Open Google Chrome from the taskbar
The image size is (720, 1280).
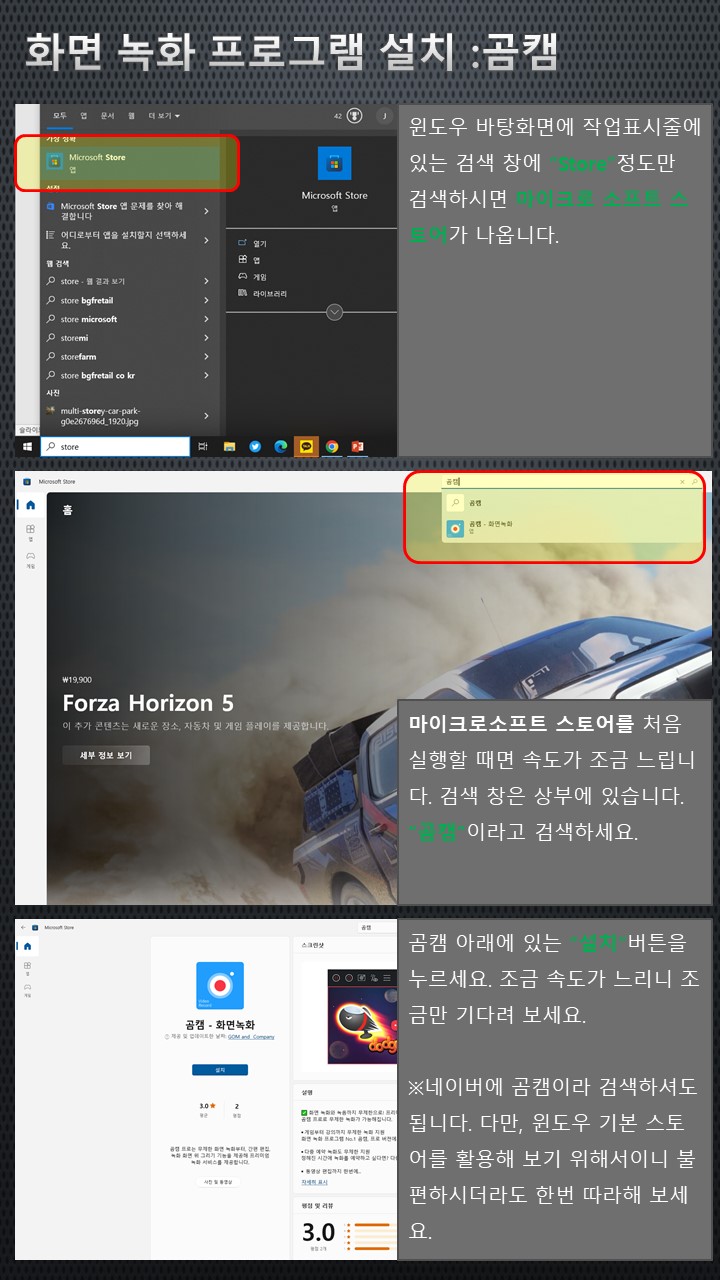coord(332,447)
